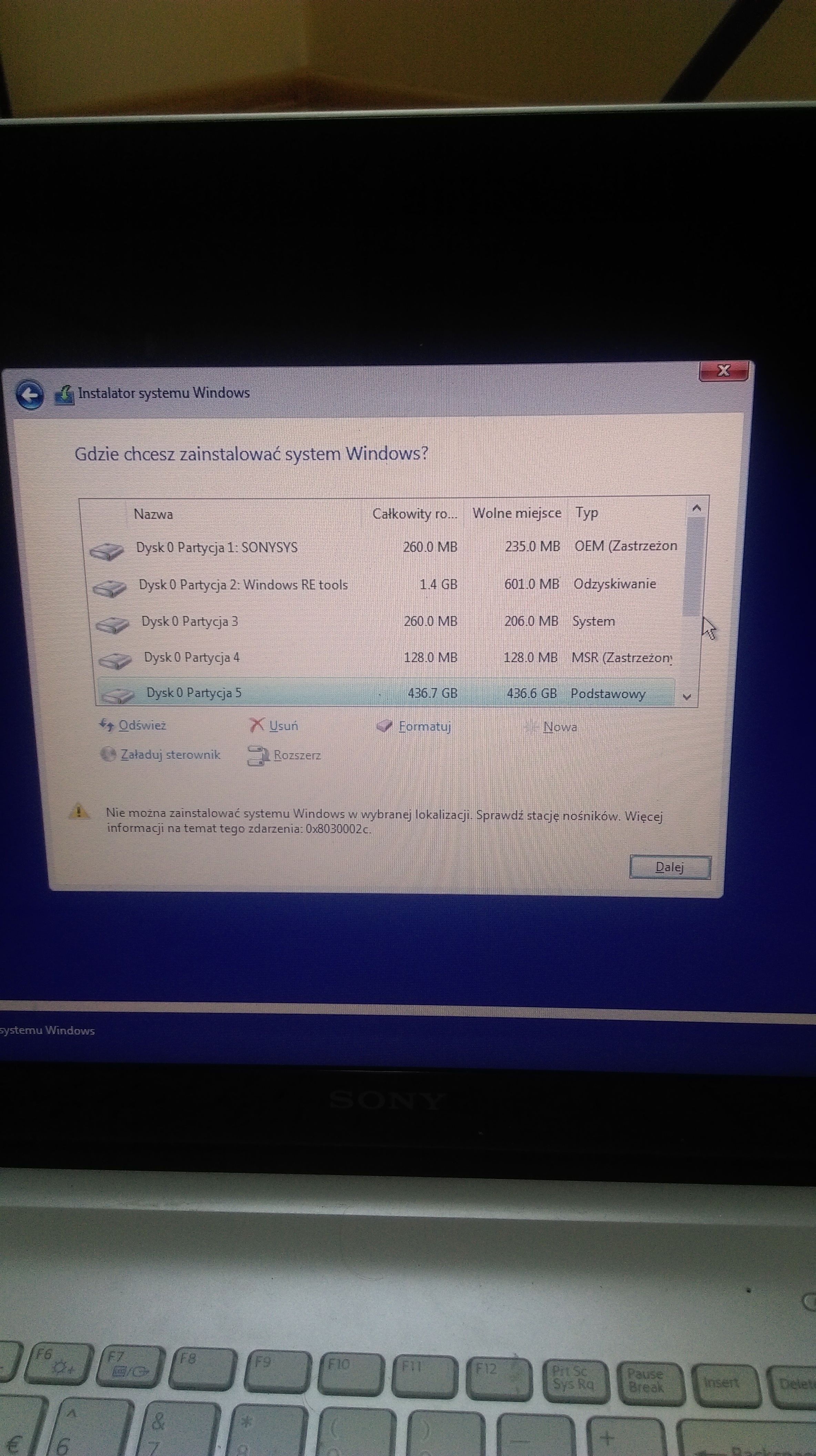Click the partition list scroll down arrow
Image resolution: width=816 pixels, height=1456 pixels.
click(x=687, y=697)
